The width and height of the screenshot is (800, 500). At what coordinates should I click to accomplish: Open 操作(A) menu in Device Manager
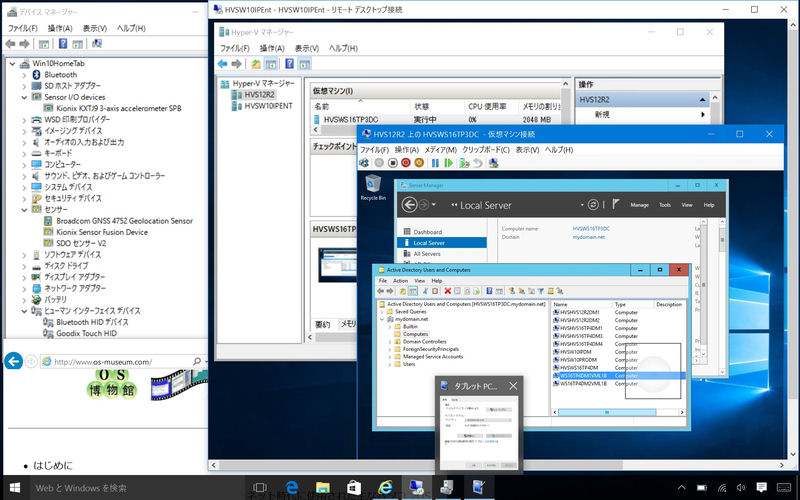(59, 28)
